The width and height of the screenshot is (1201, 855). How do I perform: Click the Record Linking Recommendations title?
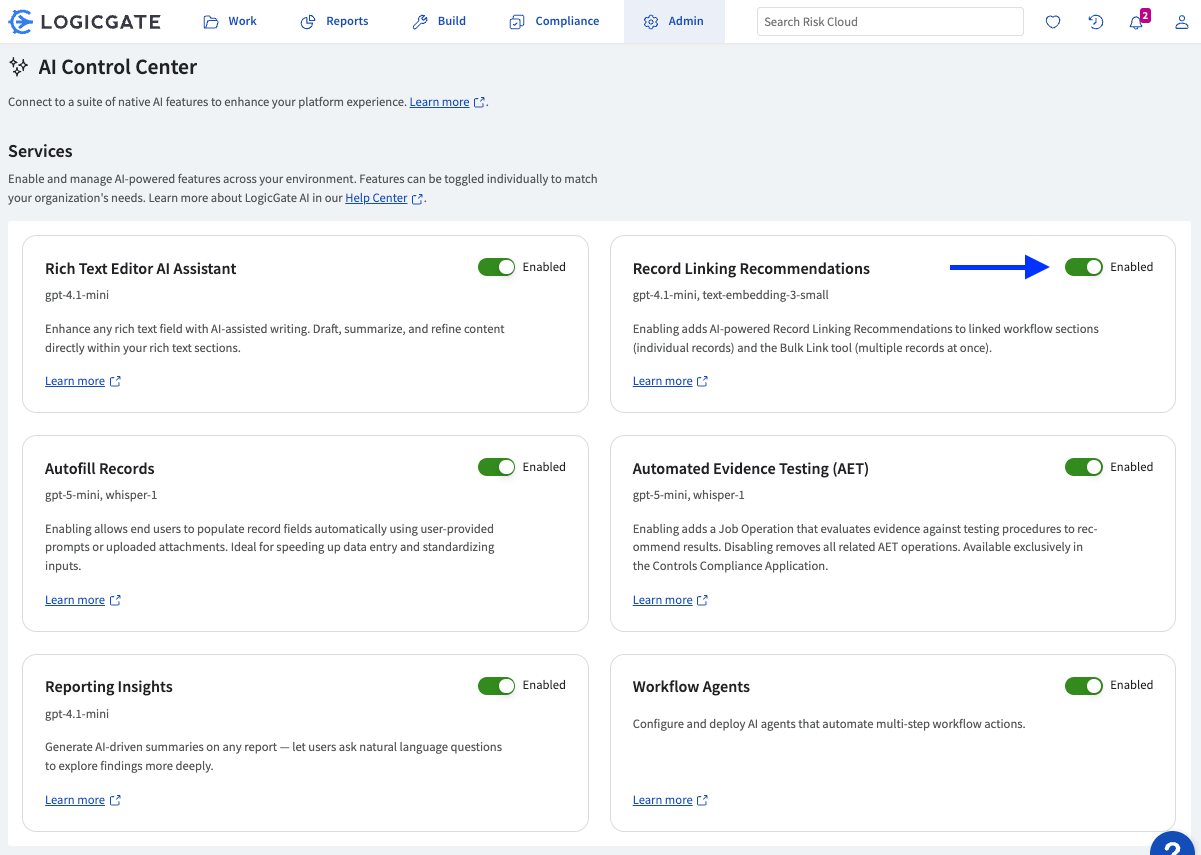coord(751,269)
